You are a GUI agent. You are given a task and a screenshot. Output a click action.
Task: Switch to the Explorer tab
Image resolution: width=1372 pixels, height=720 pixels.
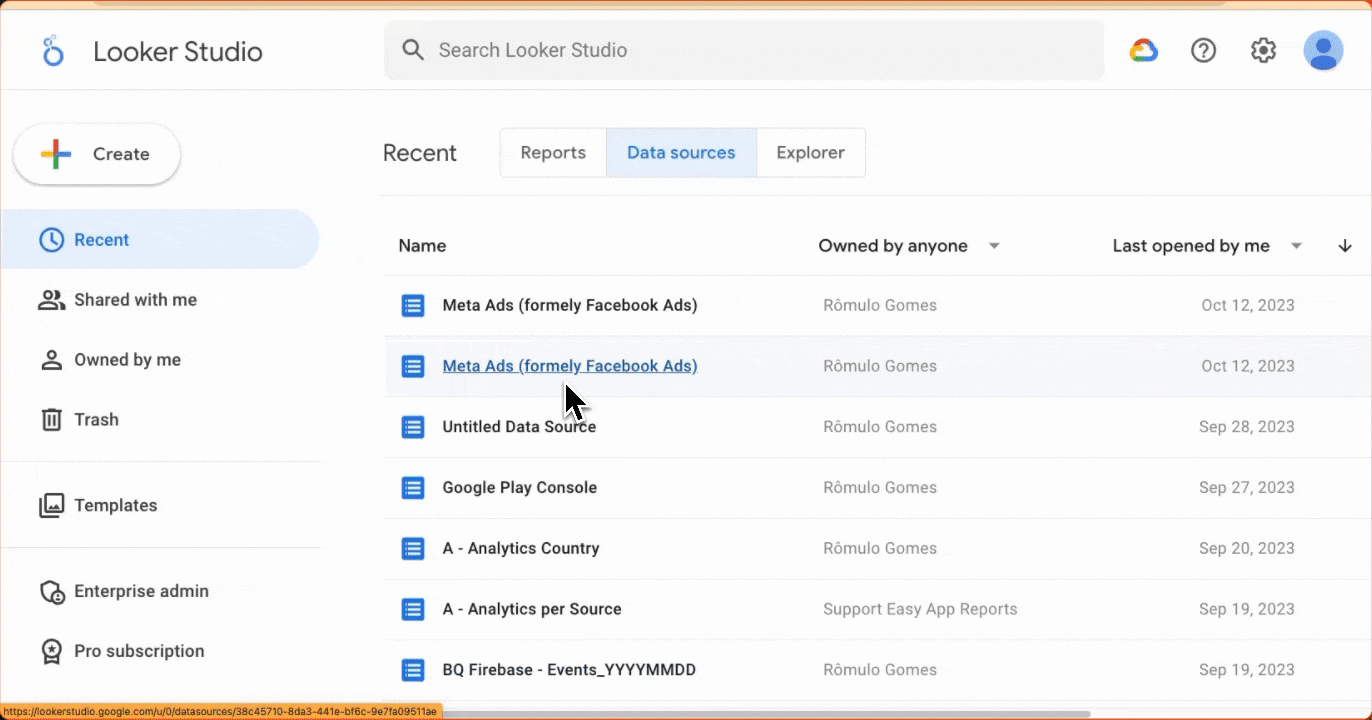(x=811, y=153)
